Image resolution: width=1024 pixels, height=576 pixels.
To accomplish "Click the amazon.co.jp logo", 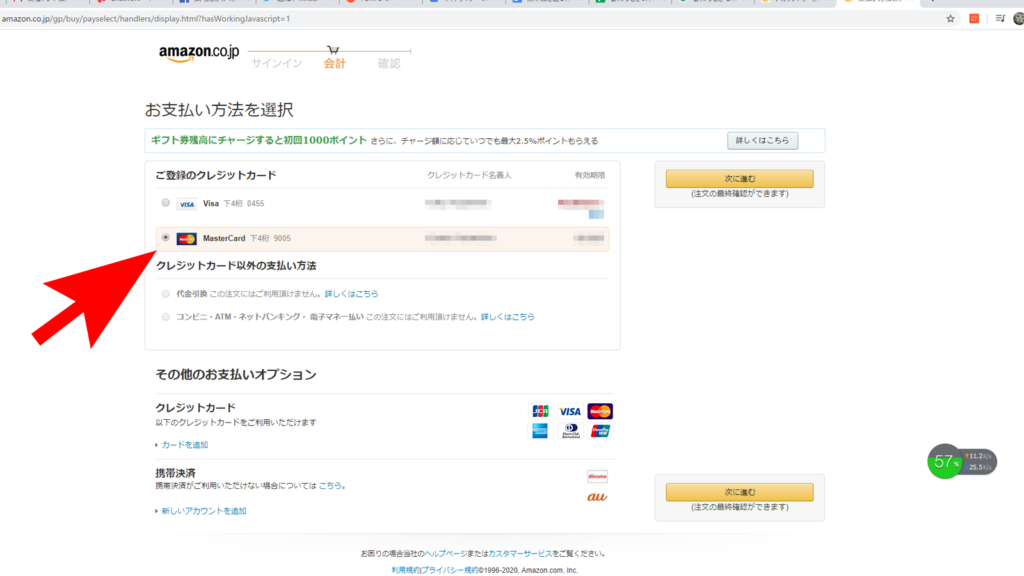I will point(199,53).
